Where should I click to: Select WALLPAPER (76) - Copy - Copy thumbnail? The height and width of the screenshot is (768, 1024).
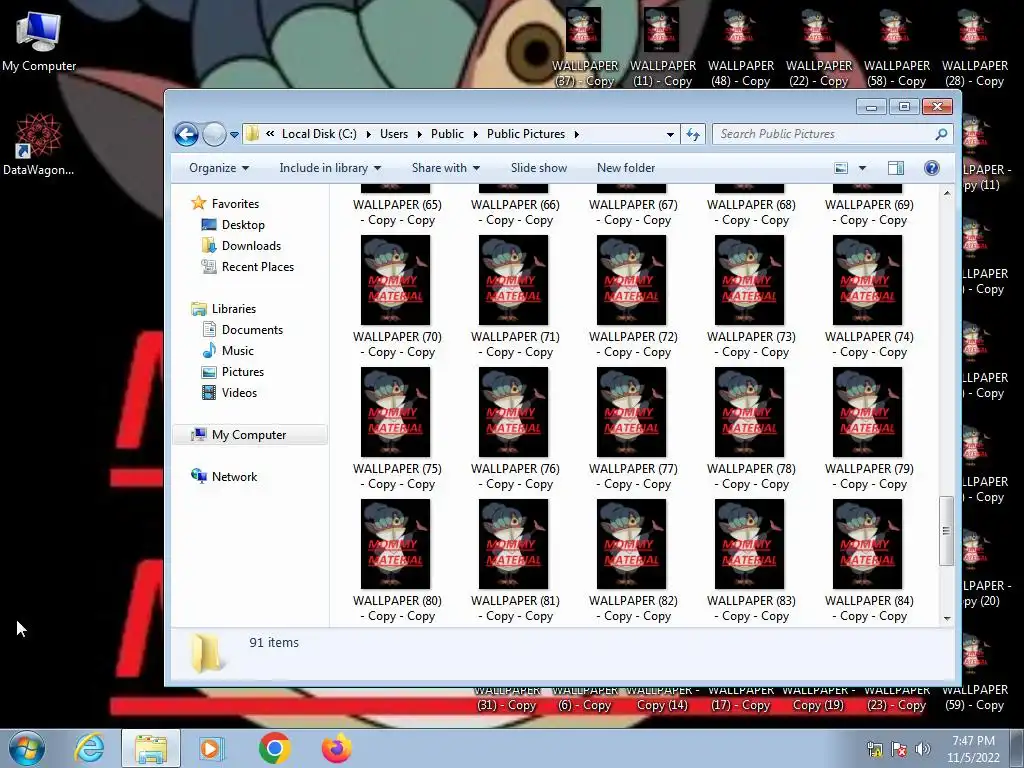(514, 412)
